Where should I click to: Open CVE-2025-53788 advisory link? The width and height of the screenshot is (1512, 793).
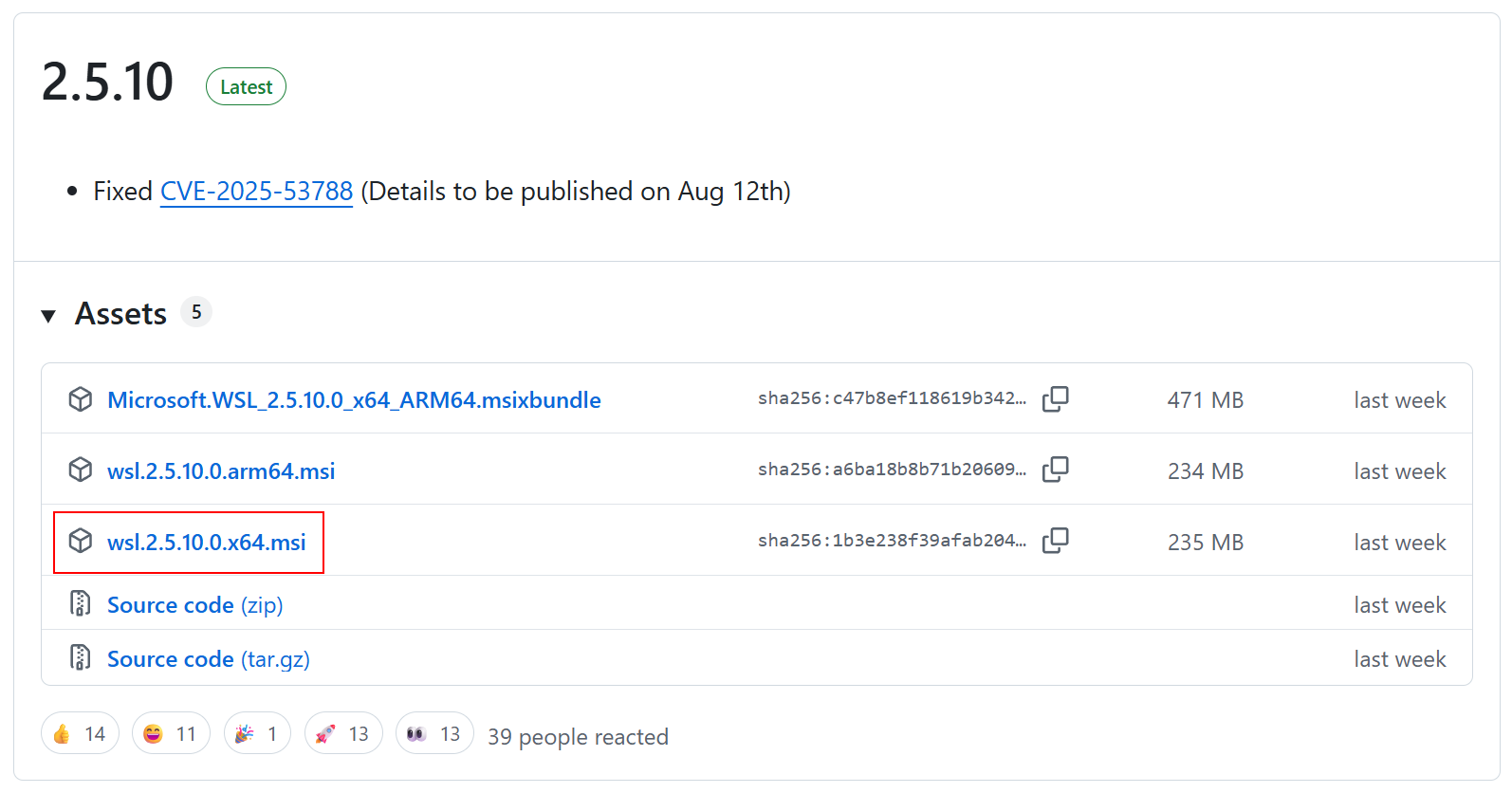[x=256, y=192]
